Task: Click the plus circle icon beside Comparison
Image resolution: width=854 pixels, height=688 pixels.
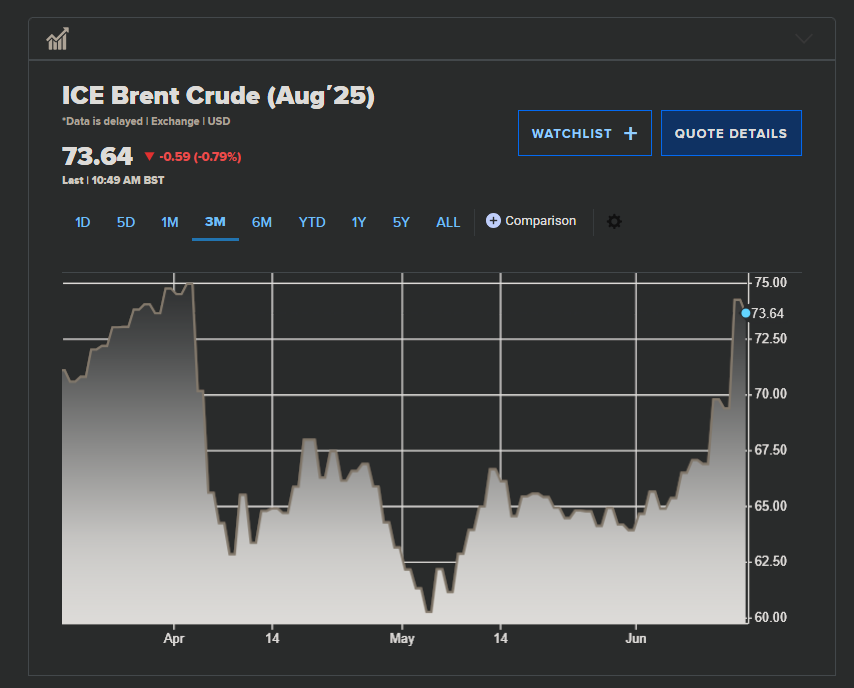Action: [493, 221]
